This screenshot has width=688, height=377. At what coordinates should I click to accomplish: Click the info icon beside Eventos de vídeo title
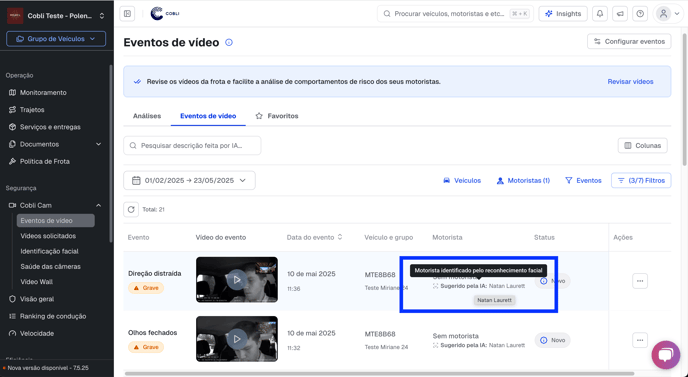229,43
